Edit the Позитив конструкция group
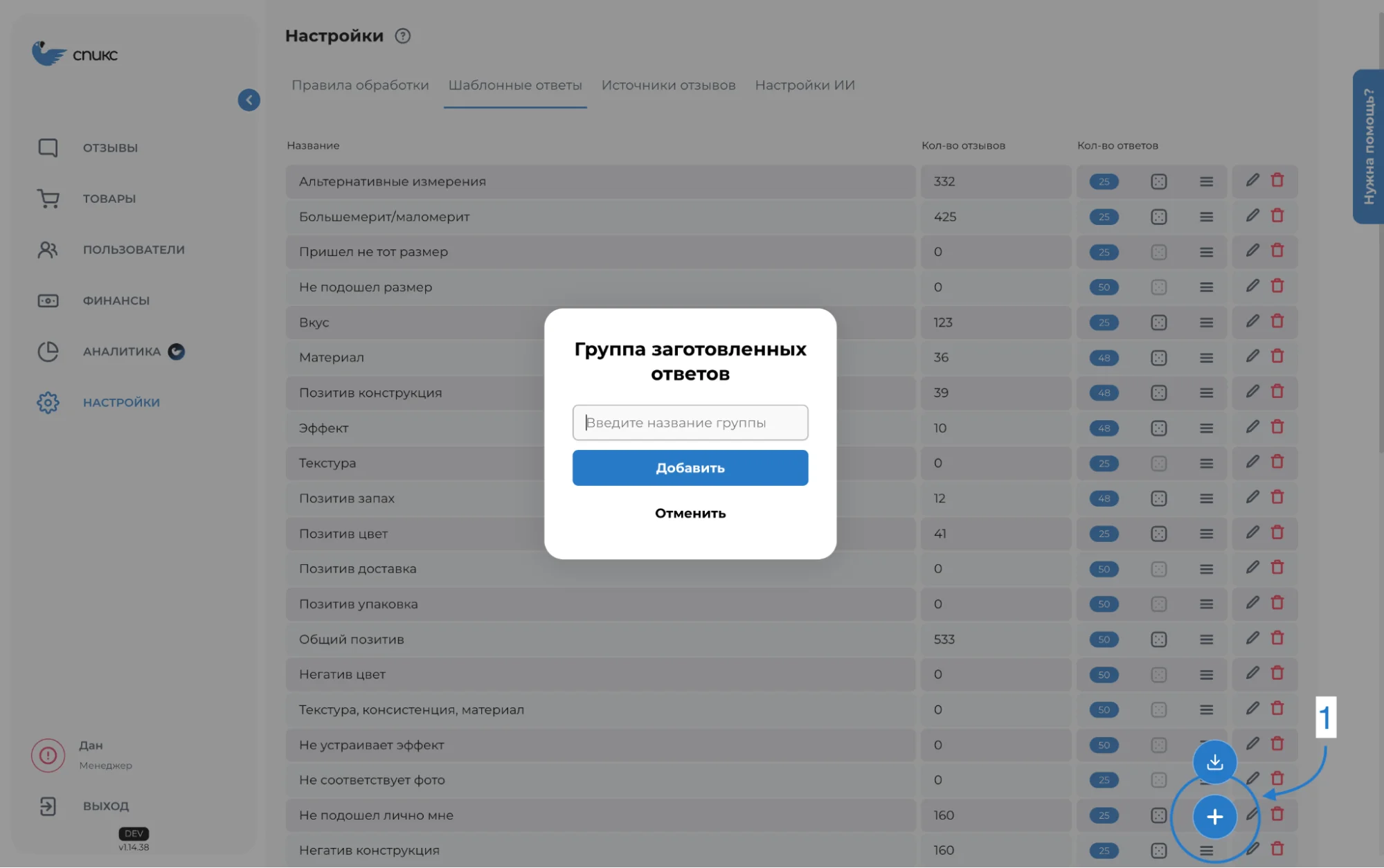 tap(1252, 392)
